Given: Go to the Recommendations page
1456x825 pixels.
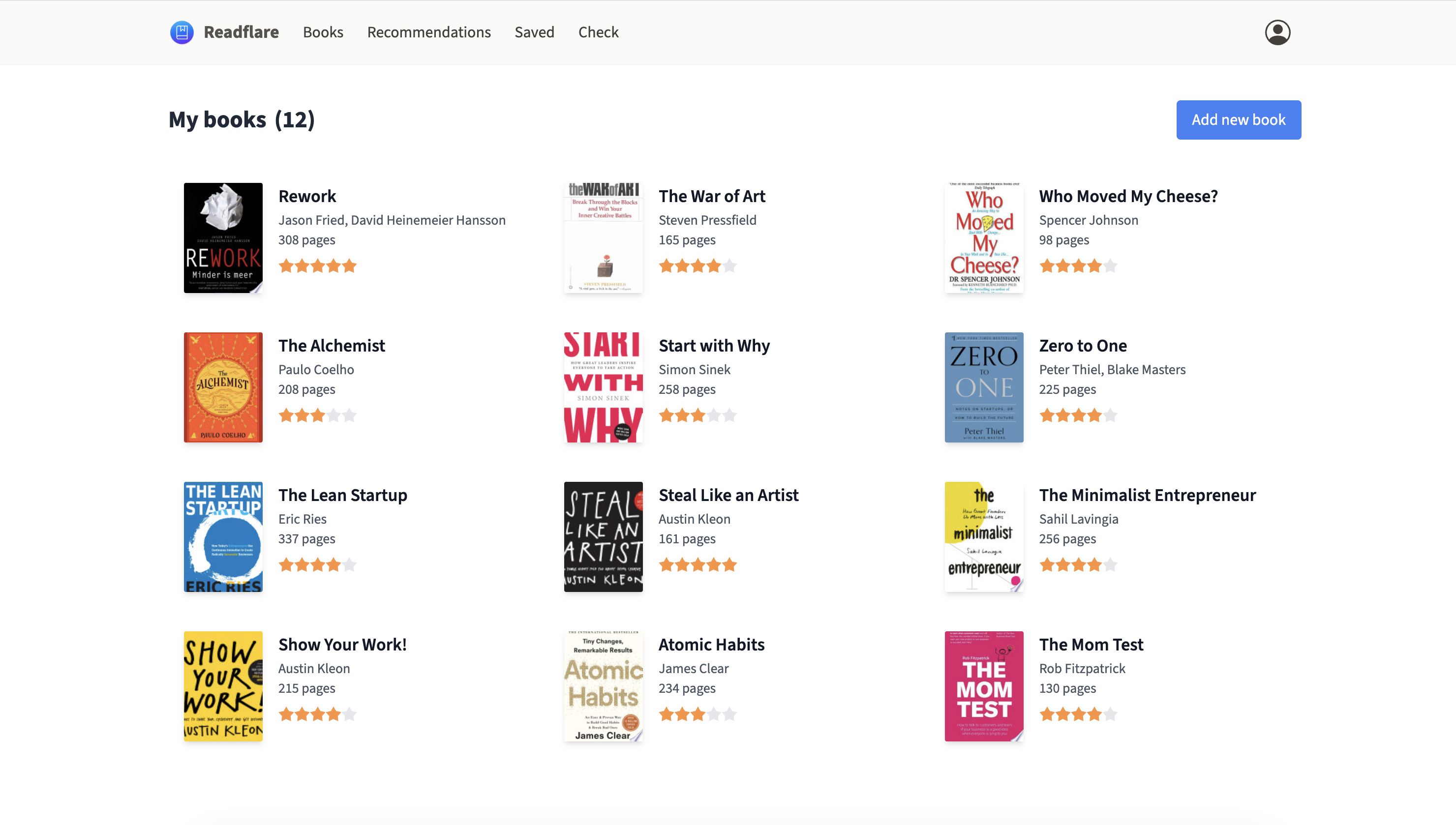Looking at the screenshot, I should click(x=429, y=32).
